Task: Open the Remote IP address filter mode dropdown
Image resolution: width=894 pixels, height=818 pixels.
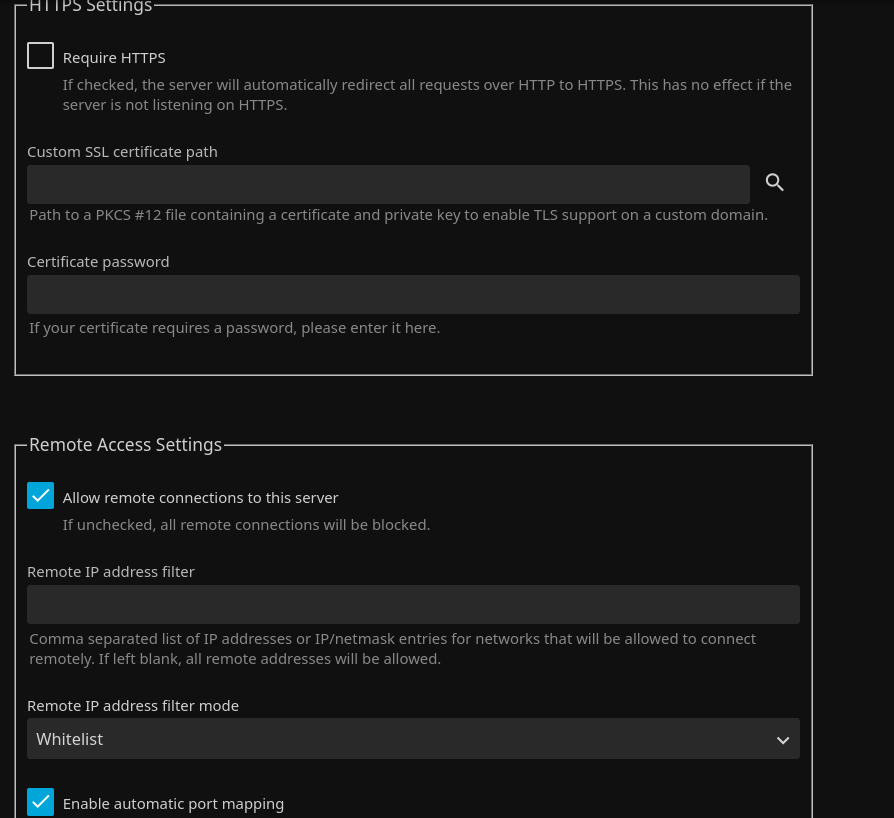Action: point(412,739)
